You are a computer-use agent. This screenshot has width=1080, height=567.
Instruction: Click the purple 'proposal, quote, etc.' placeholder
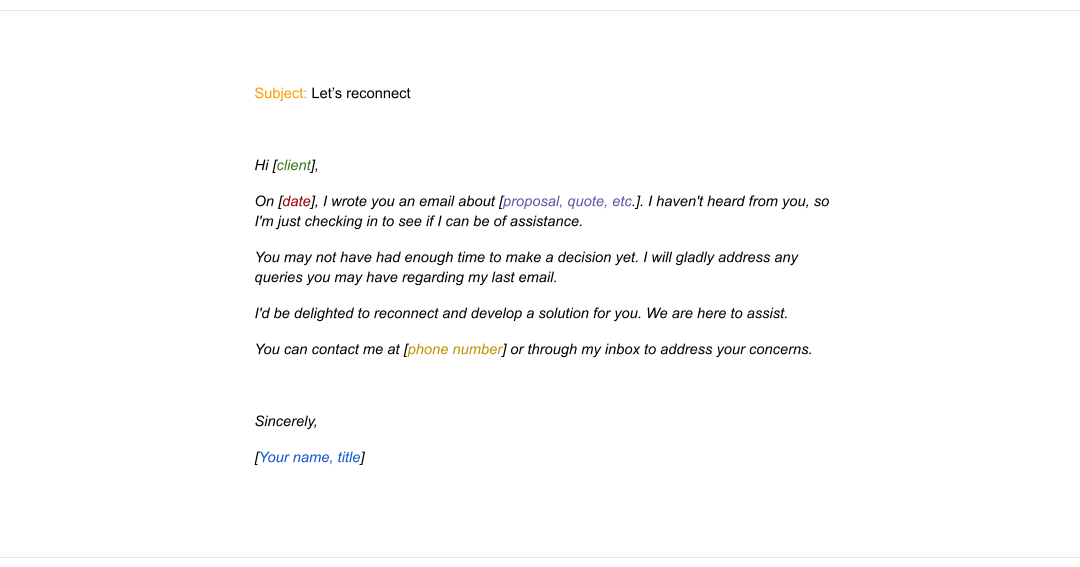point(568,202)
